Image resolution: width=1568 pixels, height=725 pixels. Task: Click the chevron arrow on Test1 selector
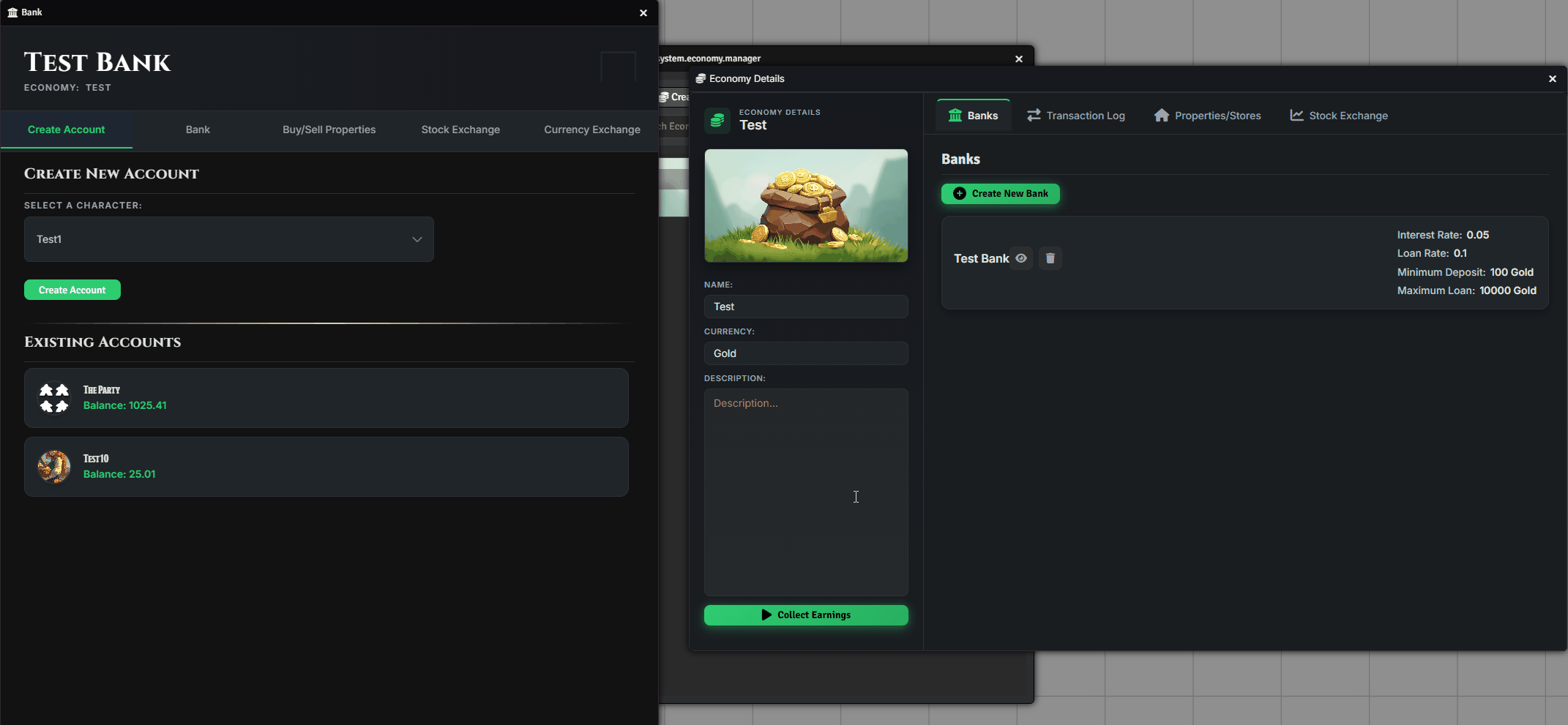(x=417, y=239)
